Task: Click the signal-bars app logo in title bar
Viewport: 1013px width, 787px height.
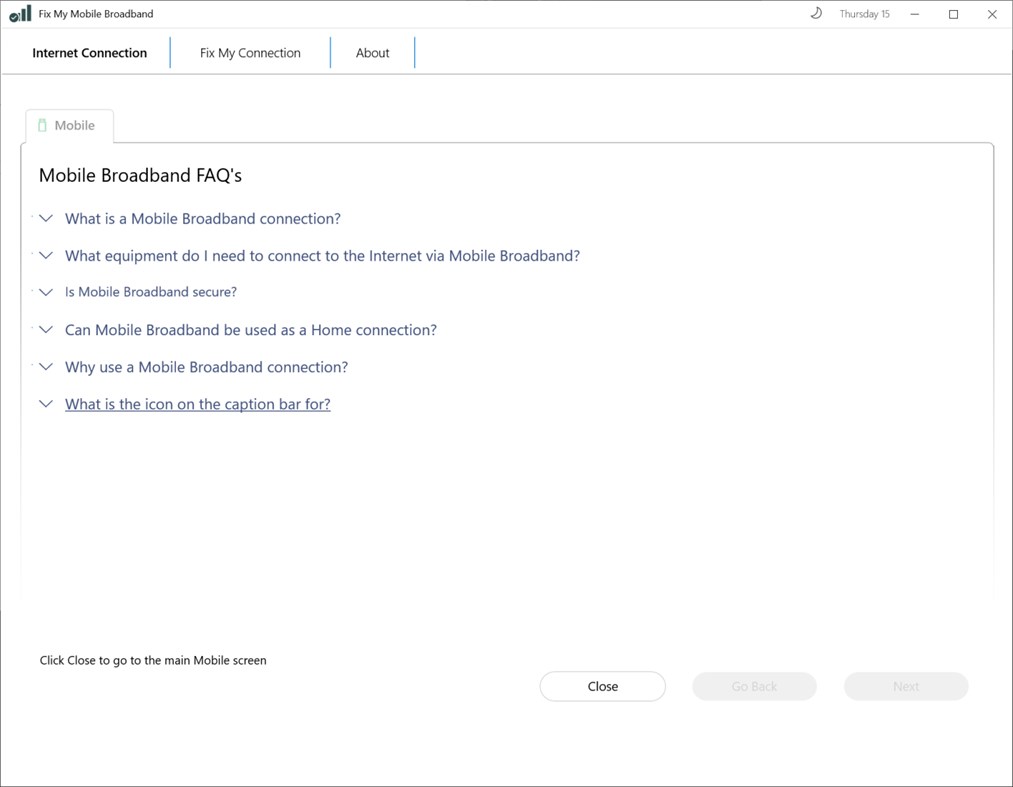Action: click(19, 13)
